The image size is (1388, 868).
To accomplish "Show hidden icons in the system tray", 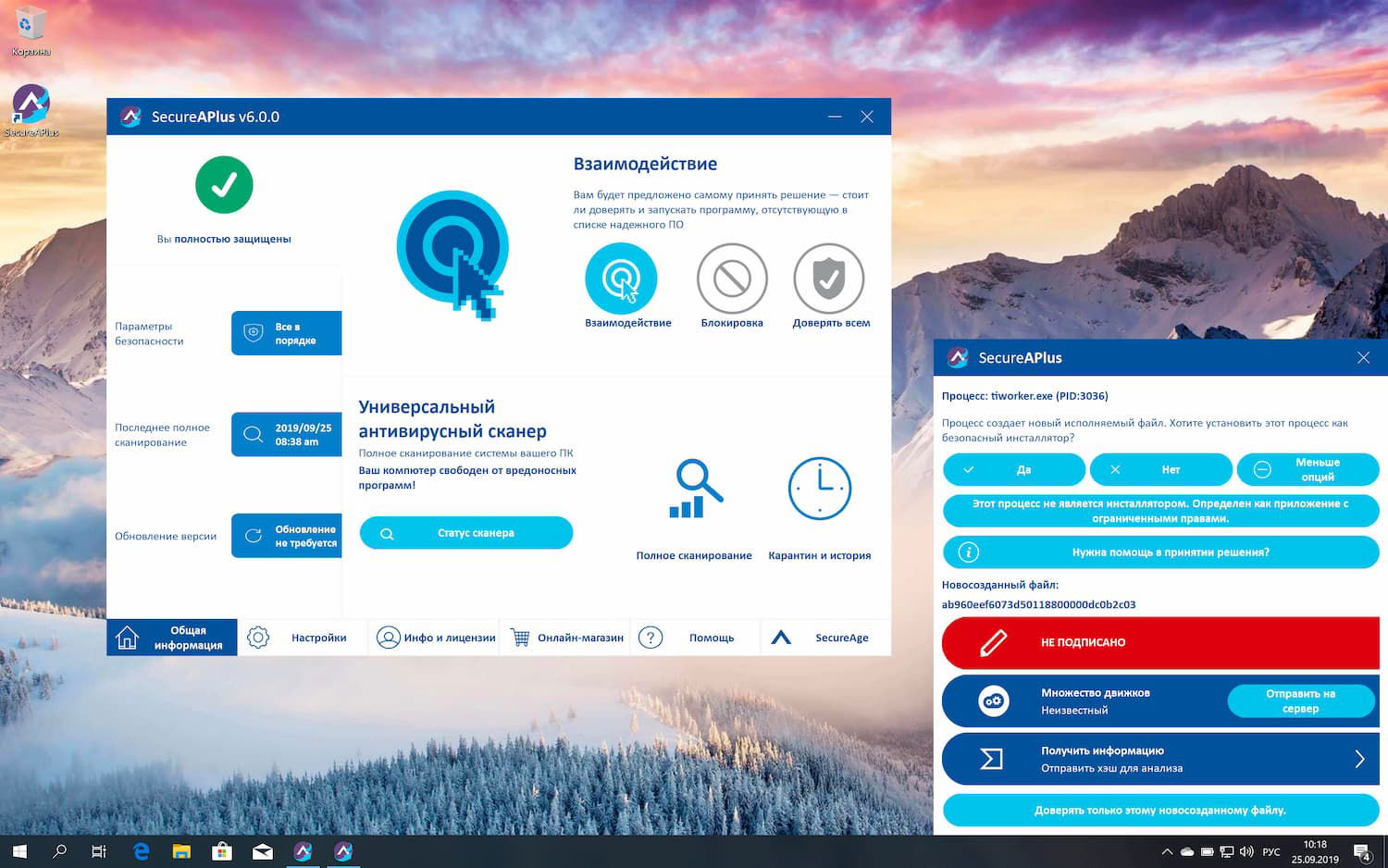I will [x=1167, y=850].
